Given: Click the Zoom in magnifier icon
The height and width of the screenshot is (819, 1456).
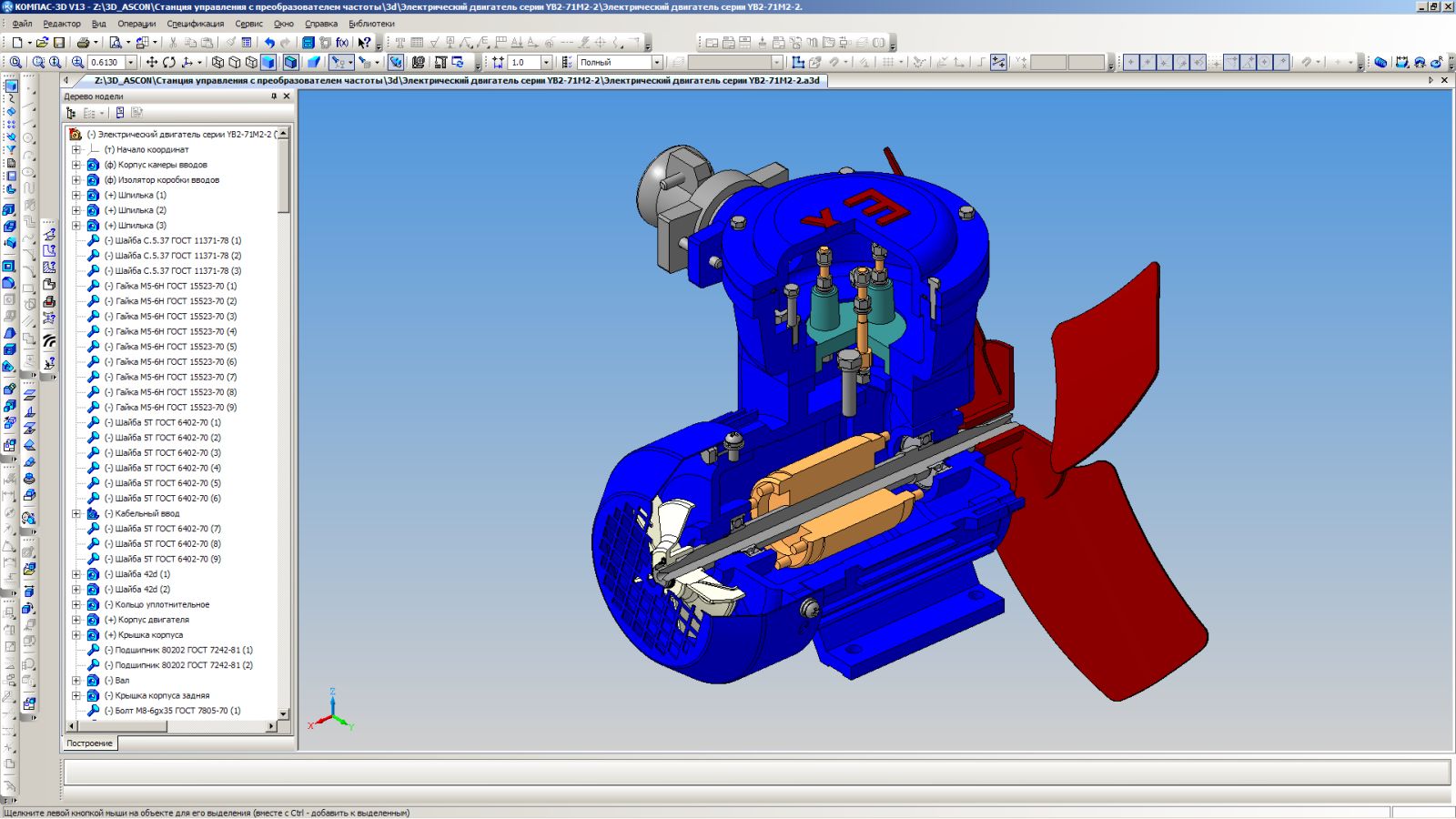Looking at the screenshot, I should click(x=77, y=63).
